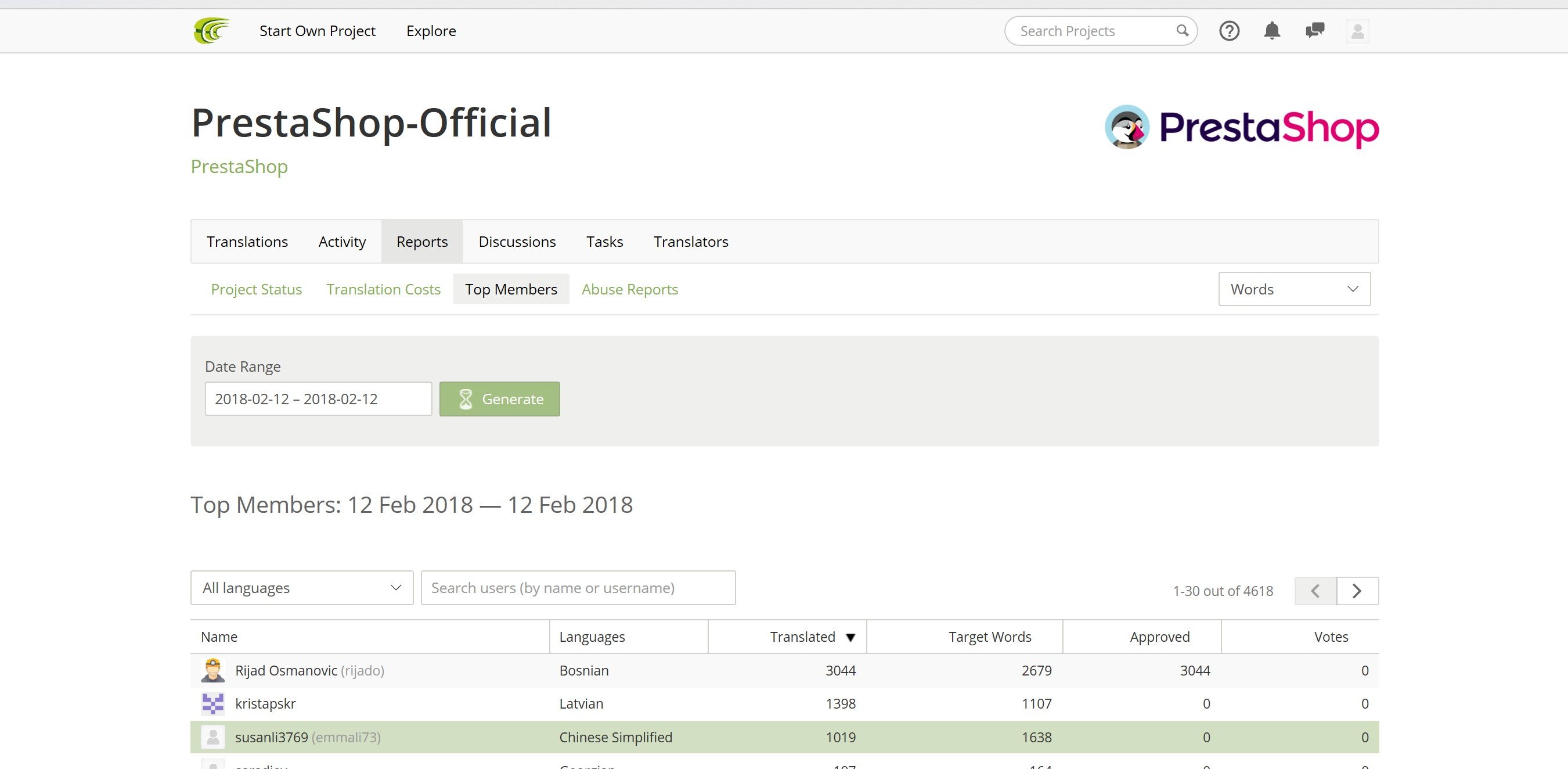Select Top Members sub-tab
Screen dimensions: 1568x769
[x=511, y=289]
